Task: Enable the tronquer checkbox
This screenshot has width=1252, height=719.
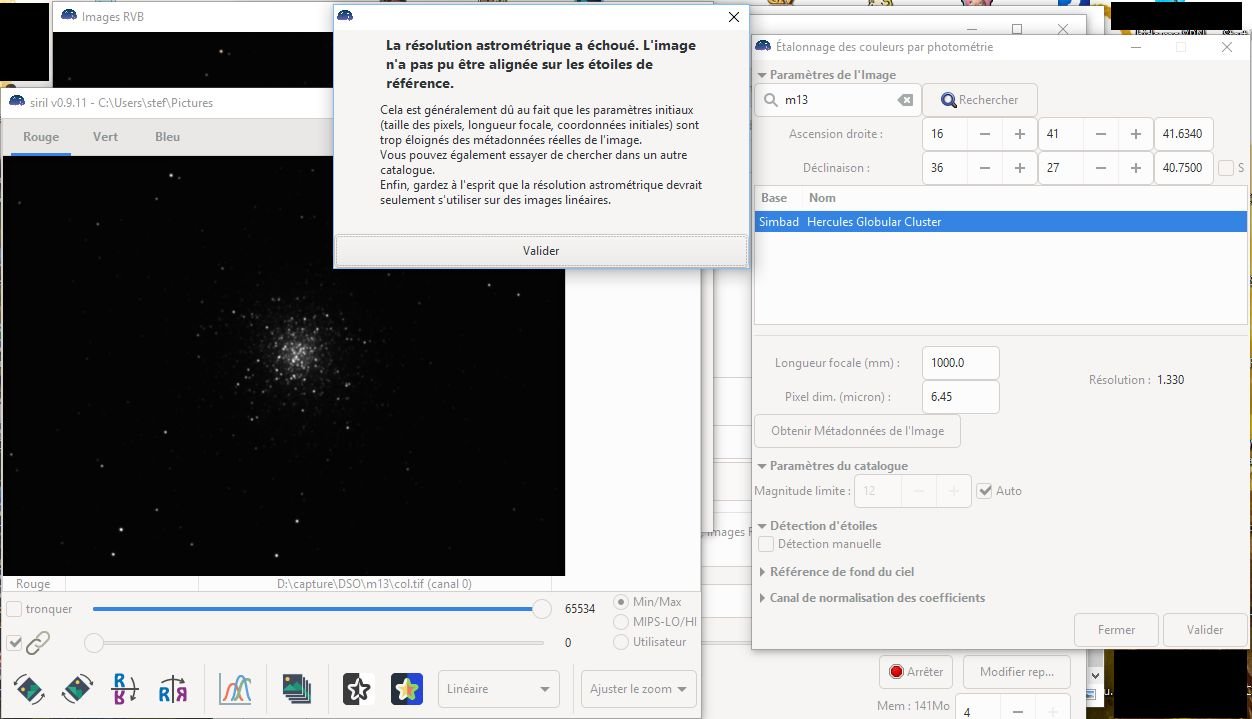Action: click(x=14, y=609)
